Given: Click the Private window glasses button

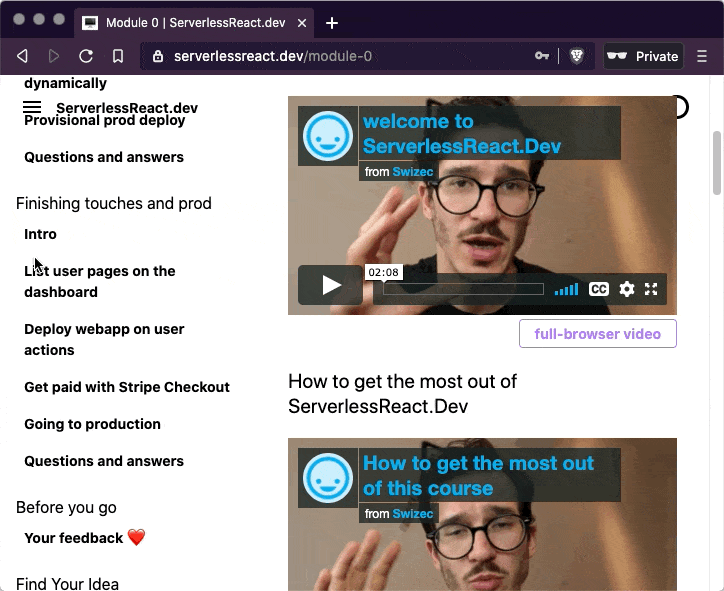Looking at the screenshot, I should 643,56.
